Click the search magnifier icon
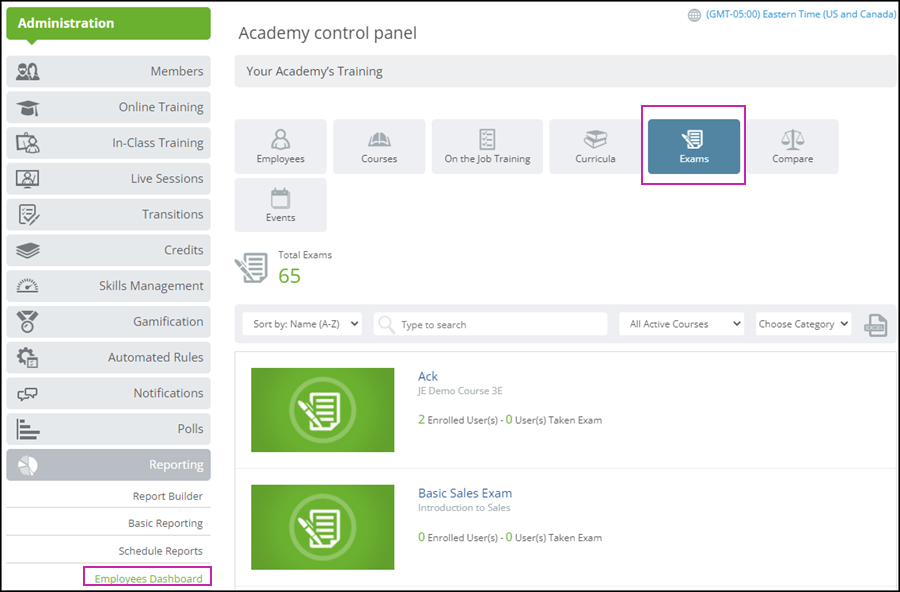The image size is (900, 592). point(387,324)
